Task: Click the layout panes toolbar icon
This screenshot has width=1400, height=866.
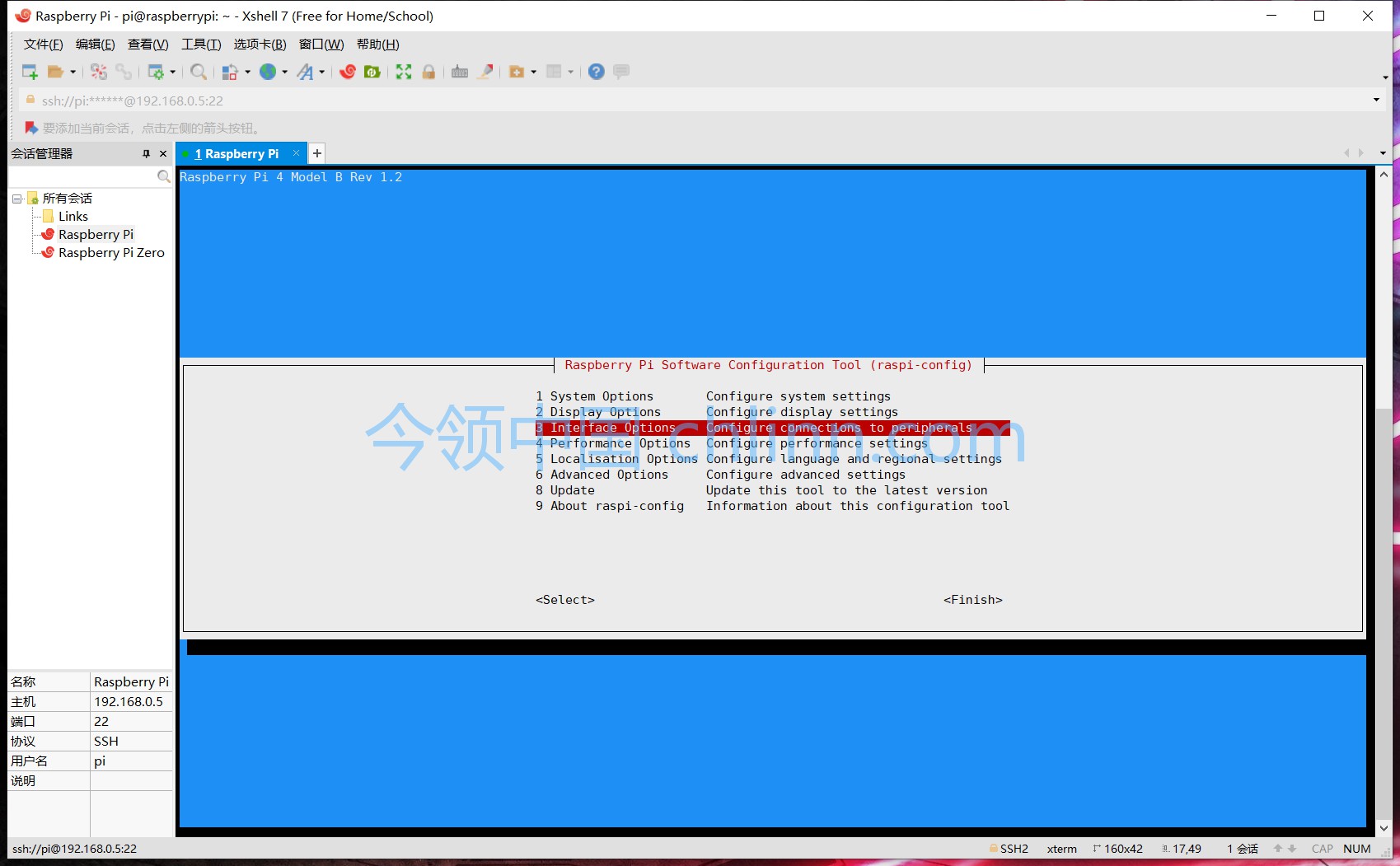Action: point(554,72)
